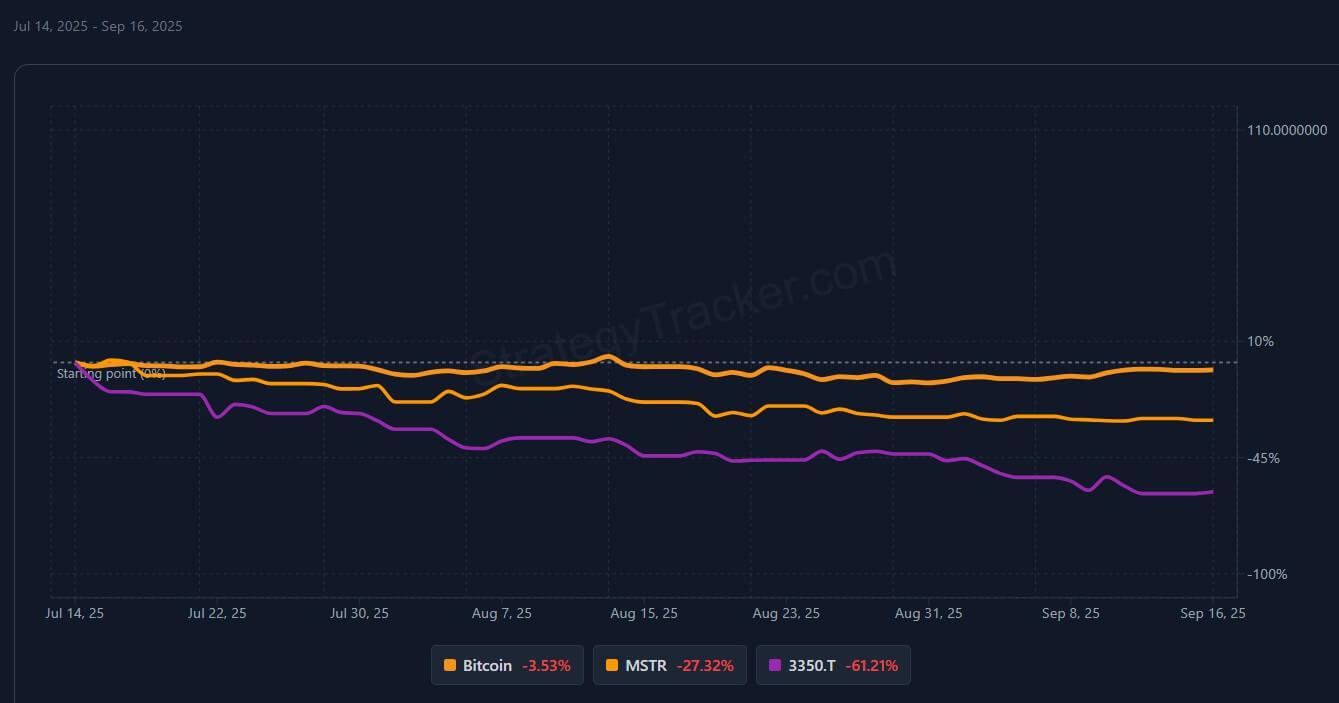
Task: Click the MSTR orange legend square
Action: [612, 665]
